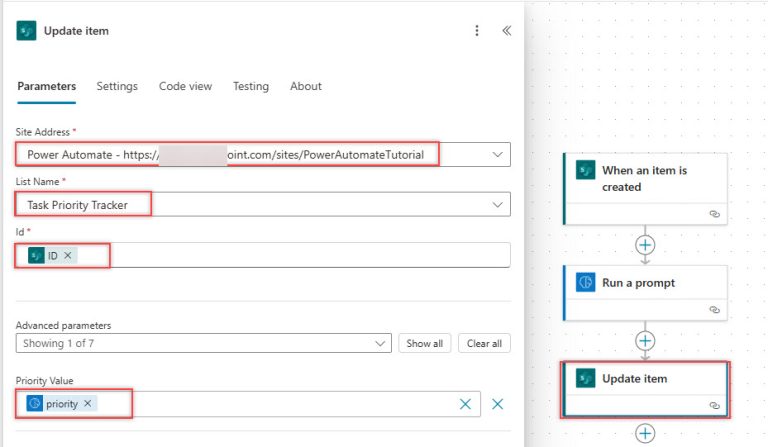Click the Clear all button
The image size is (768, 447).
tap(485, 343)
